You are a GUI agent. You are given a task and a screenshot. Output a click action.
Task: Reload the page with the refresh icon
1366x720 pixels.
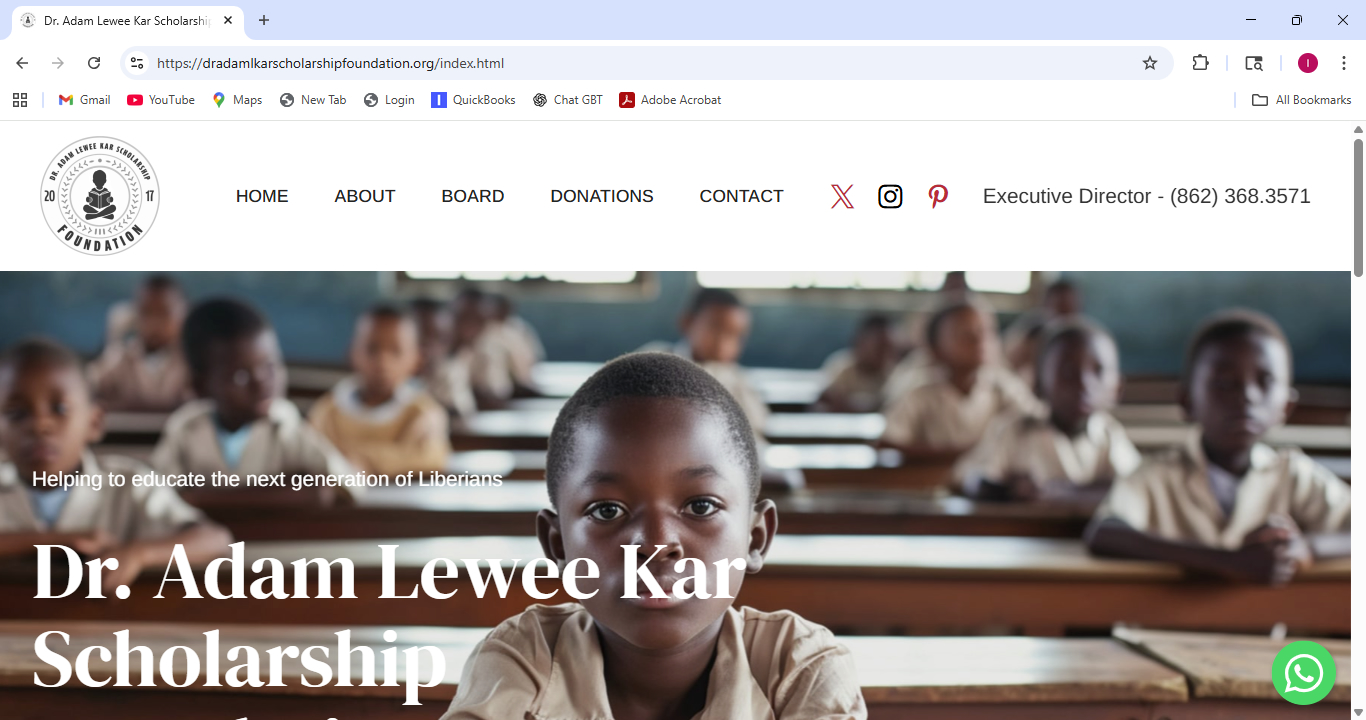[x=94, y=63]
